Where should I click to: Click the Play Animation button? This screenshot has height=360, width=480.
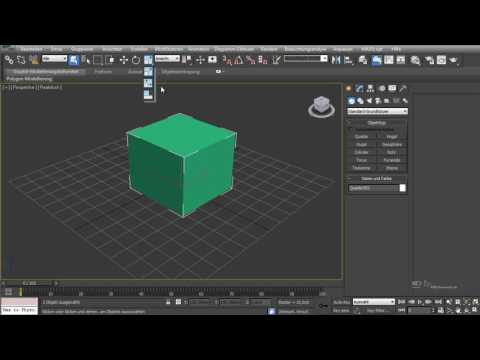[x=420, y=302]
